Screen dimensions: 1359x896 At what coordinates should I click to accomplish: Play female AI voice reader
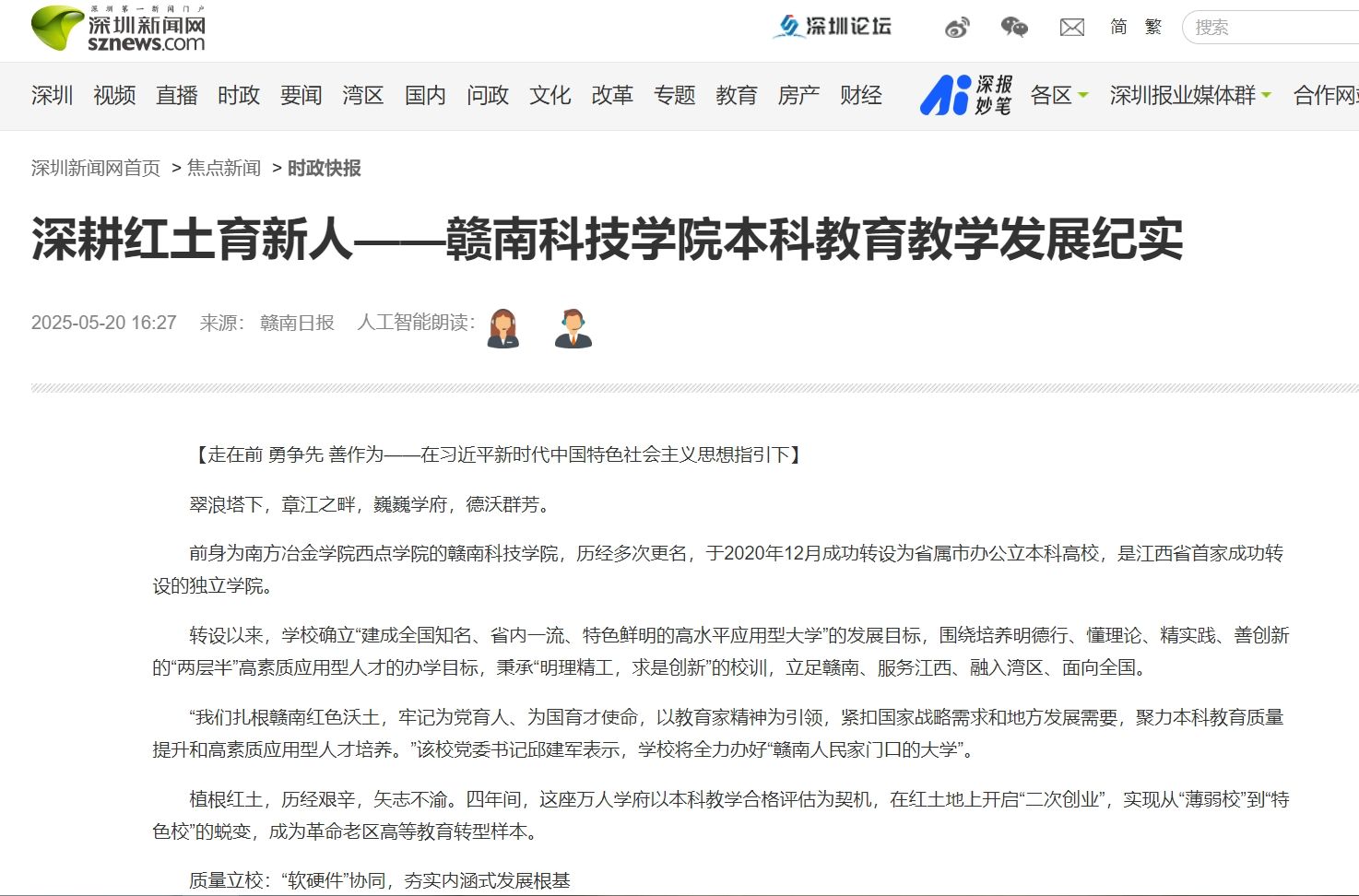[x=503, y=327]
